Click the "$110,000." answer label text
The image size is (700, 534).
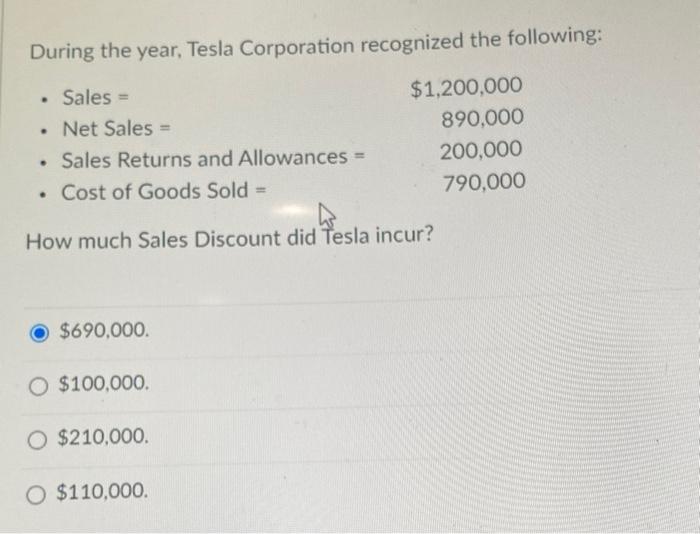[x=105, y=491]
